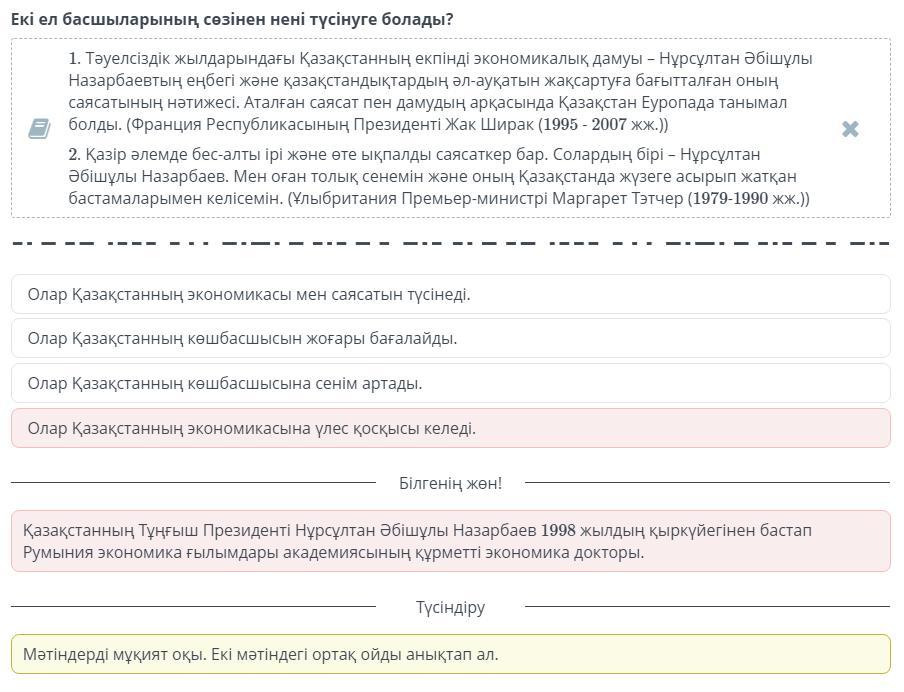Click the book icon beside the passage
Viewport: 904px width, 692px height.
click(39, 128)
